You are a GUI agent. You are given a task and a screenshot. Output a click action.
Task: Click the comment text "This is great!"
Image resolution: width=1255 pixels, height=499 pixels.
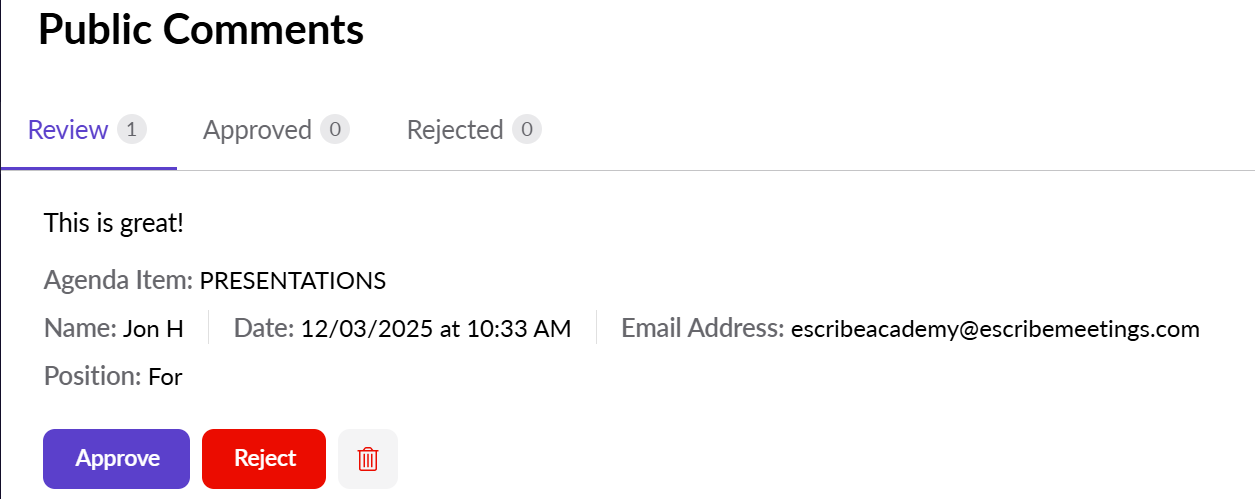pos(114,223)
